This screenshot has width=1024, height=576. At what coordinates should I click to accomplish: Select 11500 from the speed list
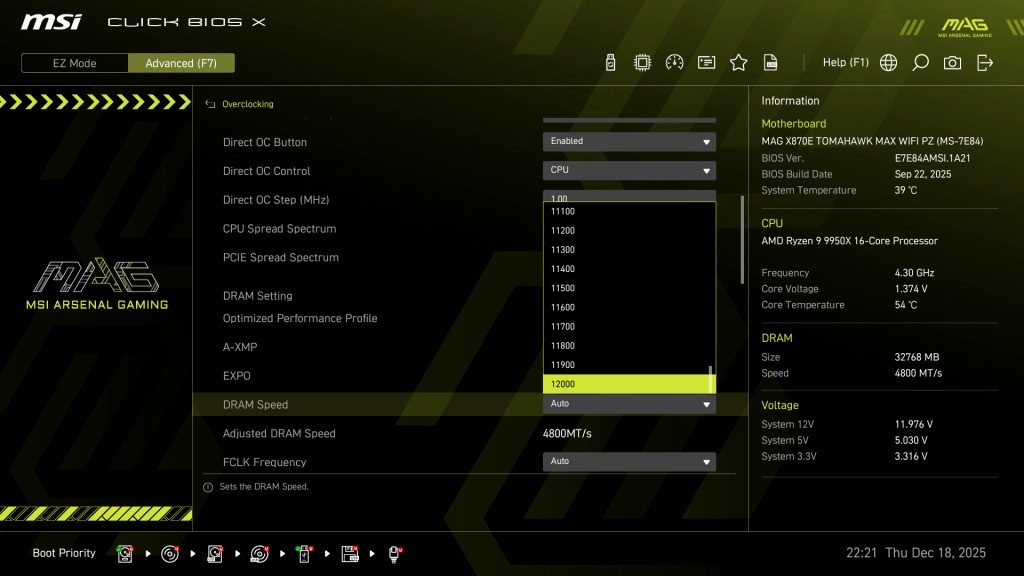(x=626, y=288)
